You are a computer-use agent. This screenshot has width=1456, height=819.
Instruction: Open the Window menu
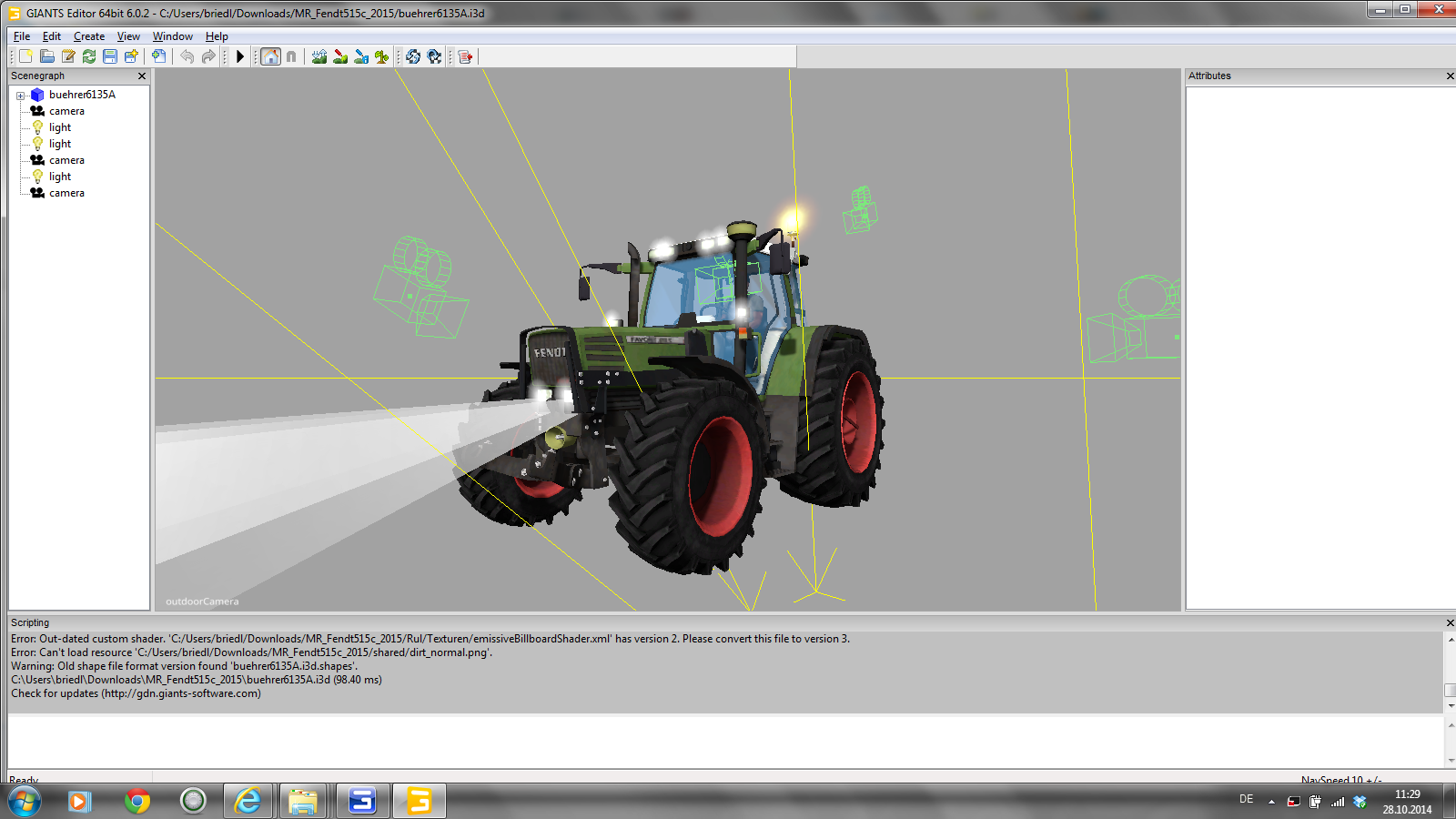click(172, 36)
